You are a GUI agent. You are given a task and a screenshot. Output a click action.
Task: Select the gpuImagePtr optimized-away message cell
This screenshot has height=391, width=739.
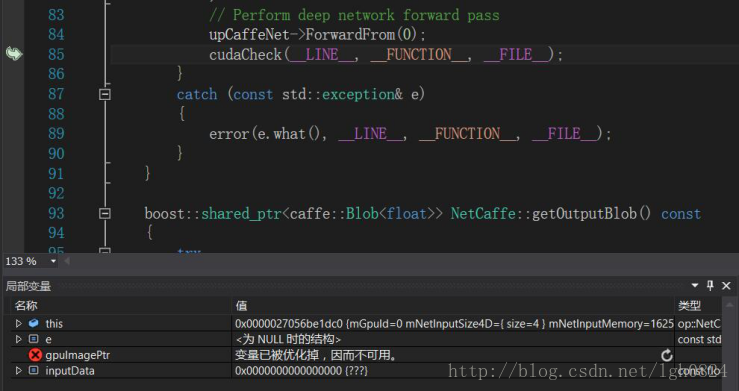pos(453,355)
